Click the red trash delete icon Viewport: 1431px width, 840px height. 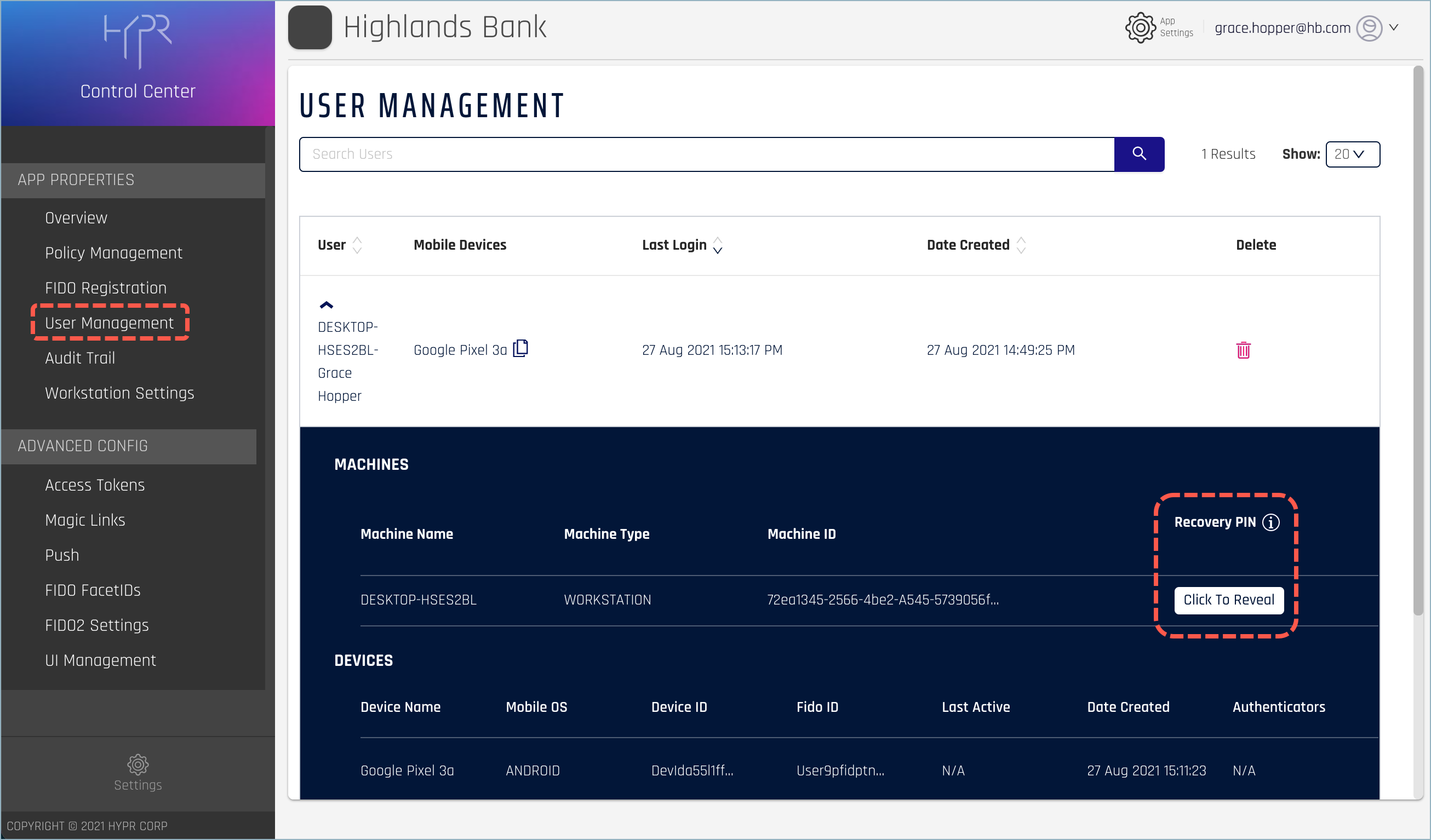click(x=1243, y=350)
